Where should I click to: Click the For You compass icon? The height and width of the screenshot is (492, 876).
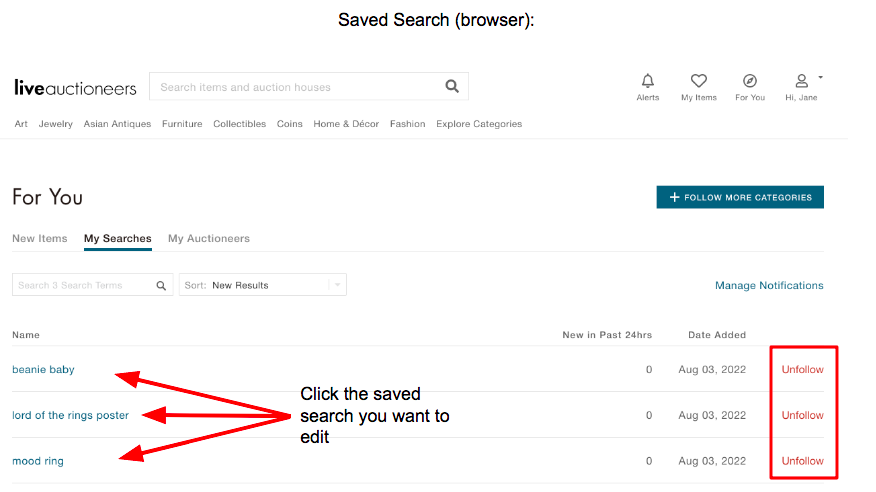750,81
